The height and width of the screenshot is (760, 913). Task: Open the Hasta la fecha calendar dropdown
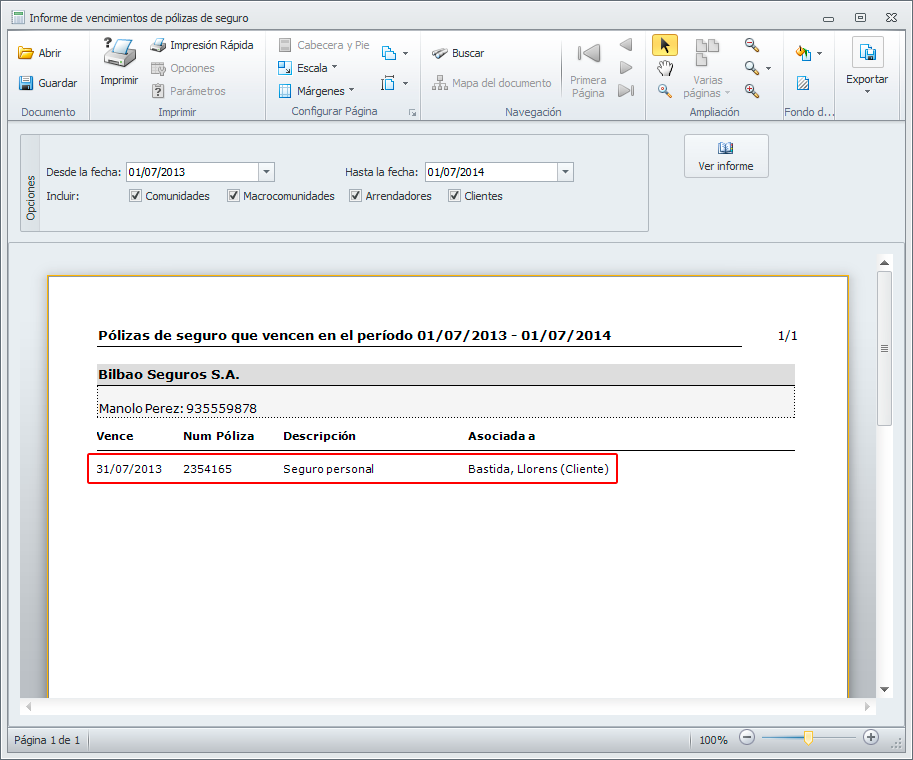[565, 172]
